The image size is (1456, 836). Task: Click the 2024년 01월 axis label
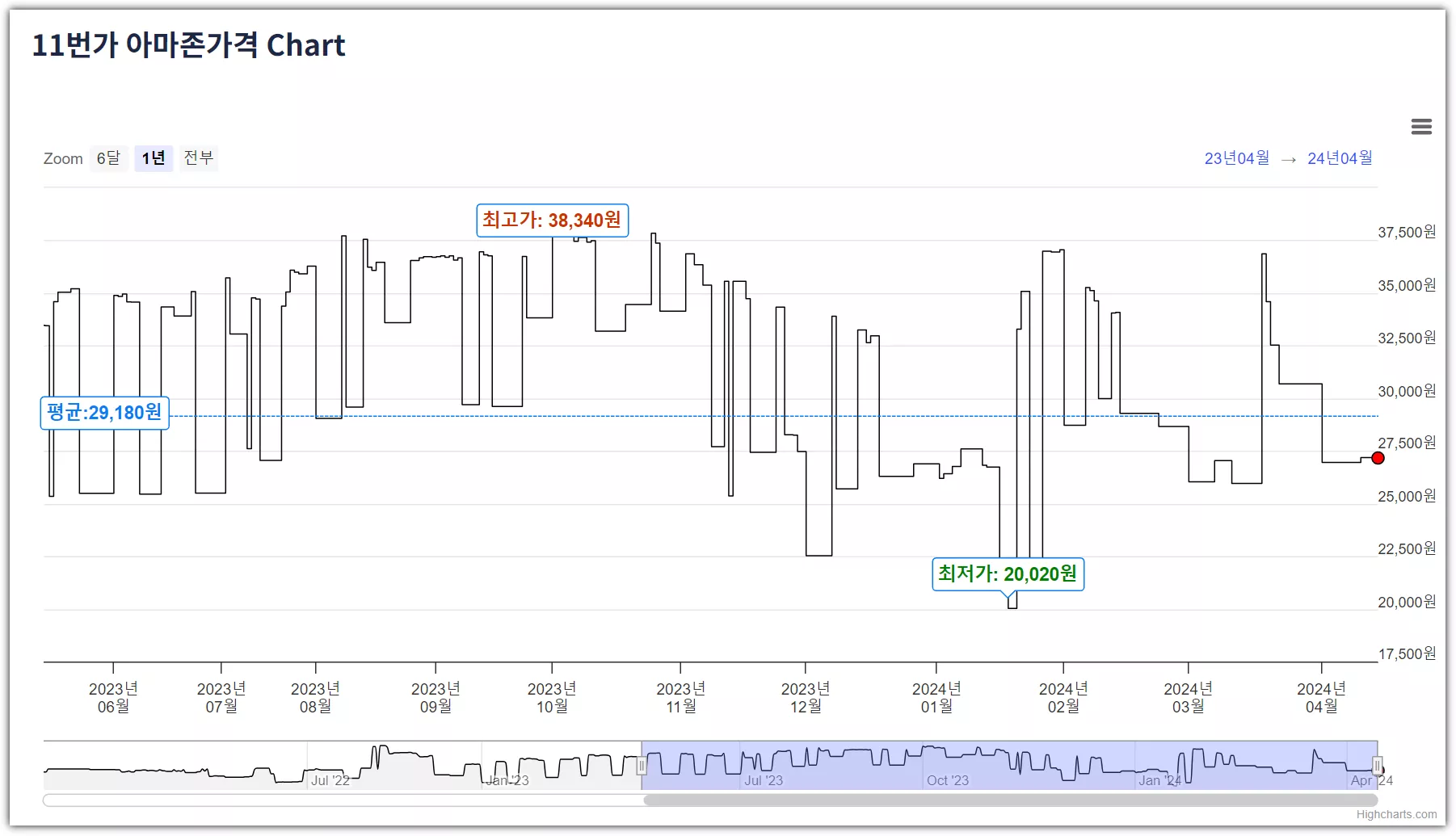point(936,697)
